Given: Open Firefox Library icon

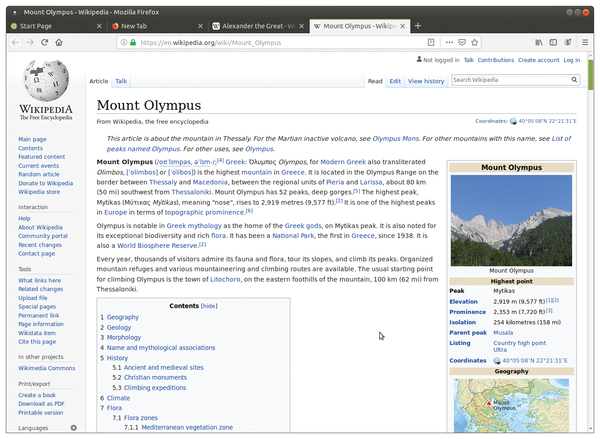Looking at the screenshot, I should pyautogui.click(x=539, y=42).
